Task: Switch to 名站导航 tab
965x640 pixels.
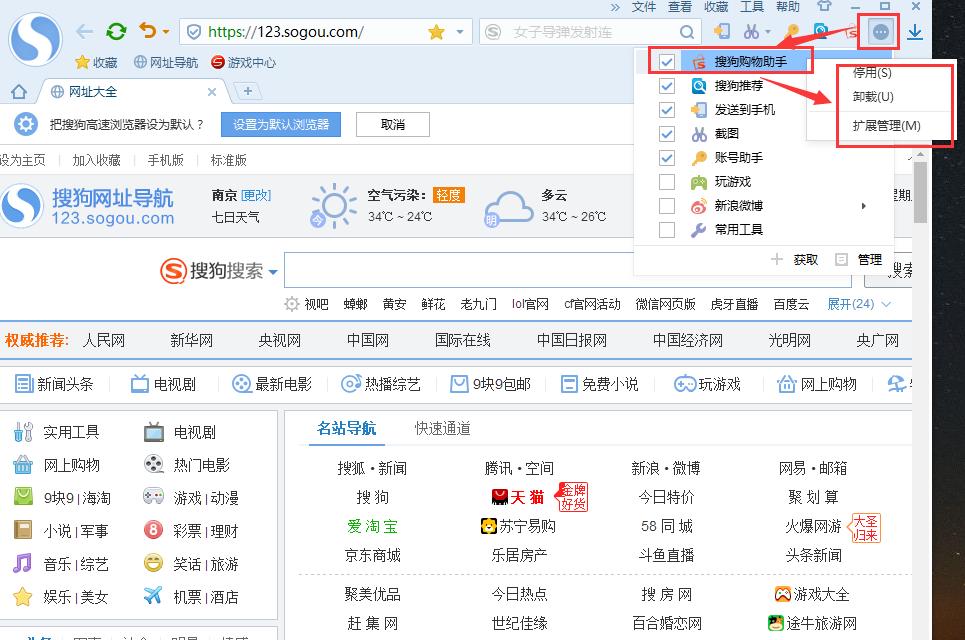Action: 346,428
